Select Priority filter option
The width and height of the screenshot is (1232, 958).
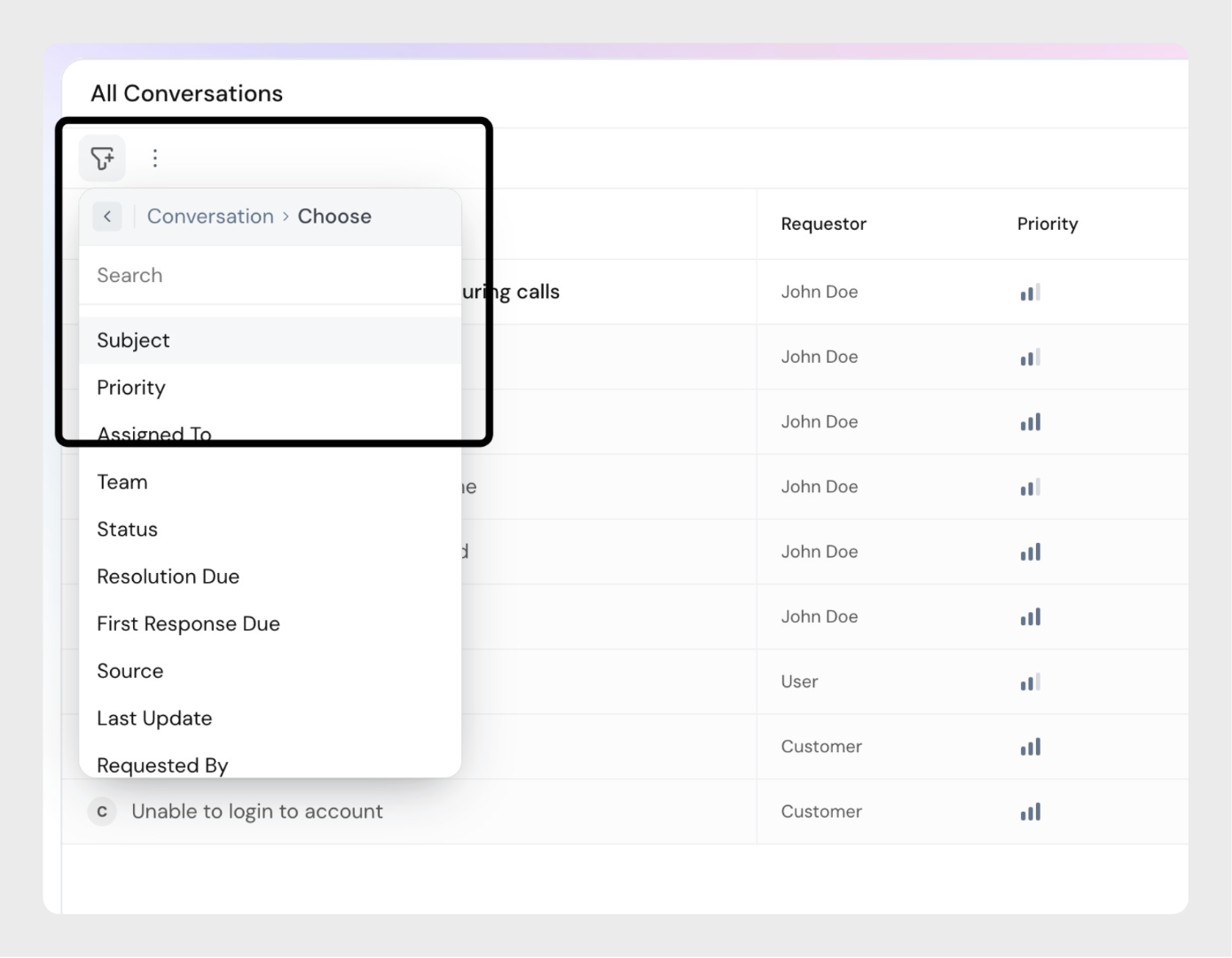point(131,388)
